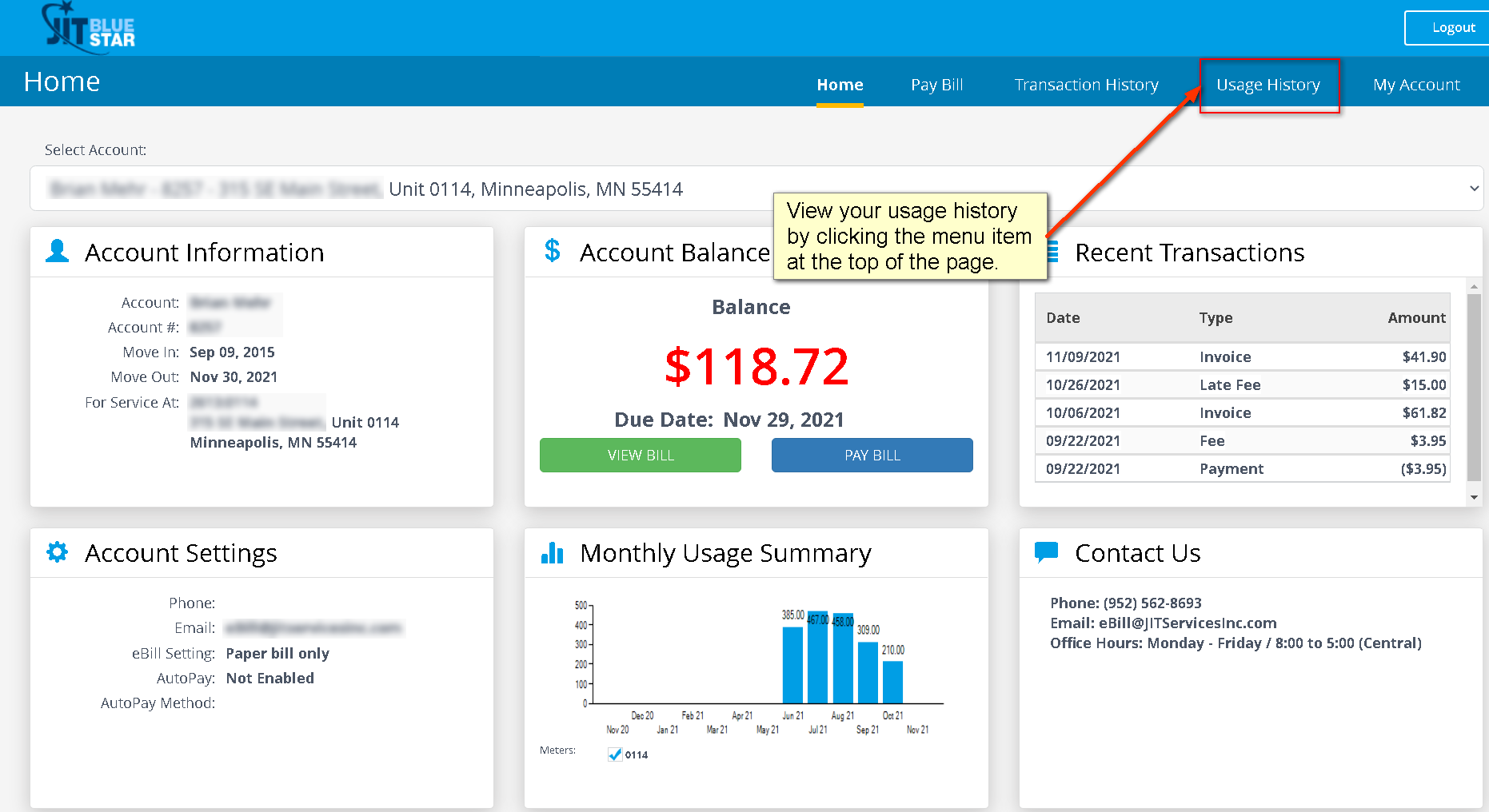This screenshot has height=812, width=1489.
Task: Open the Usage History menu item
Action: click(x=1267, y=85)
